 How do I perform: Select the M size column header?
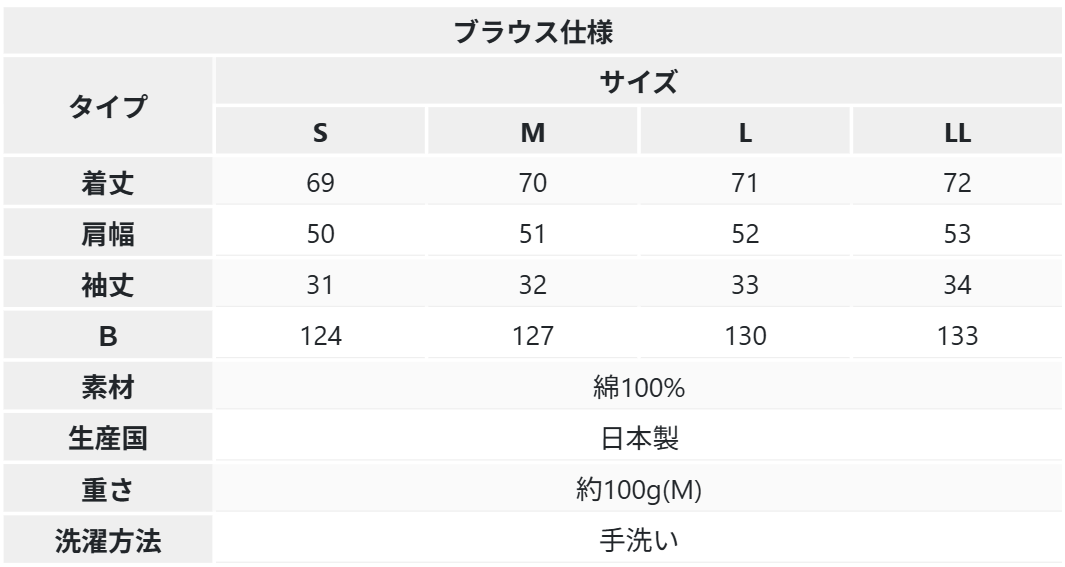532,132
